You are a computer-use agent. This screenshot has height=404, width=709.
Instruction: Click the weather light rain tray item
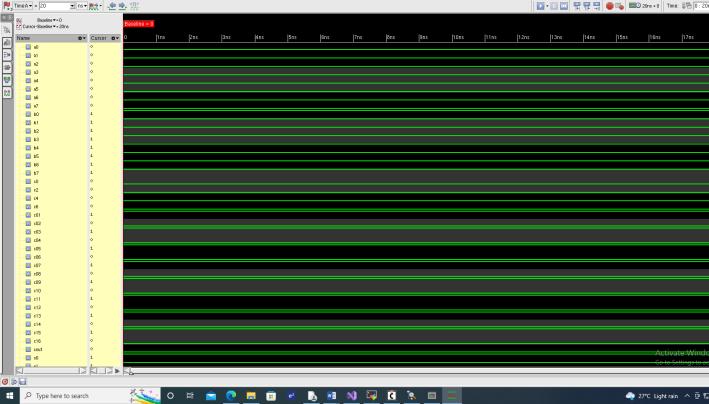click(652, 396)
